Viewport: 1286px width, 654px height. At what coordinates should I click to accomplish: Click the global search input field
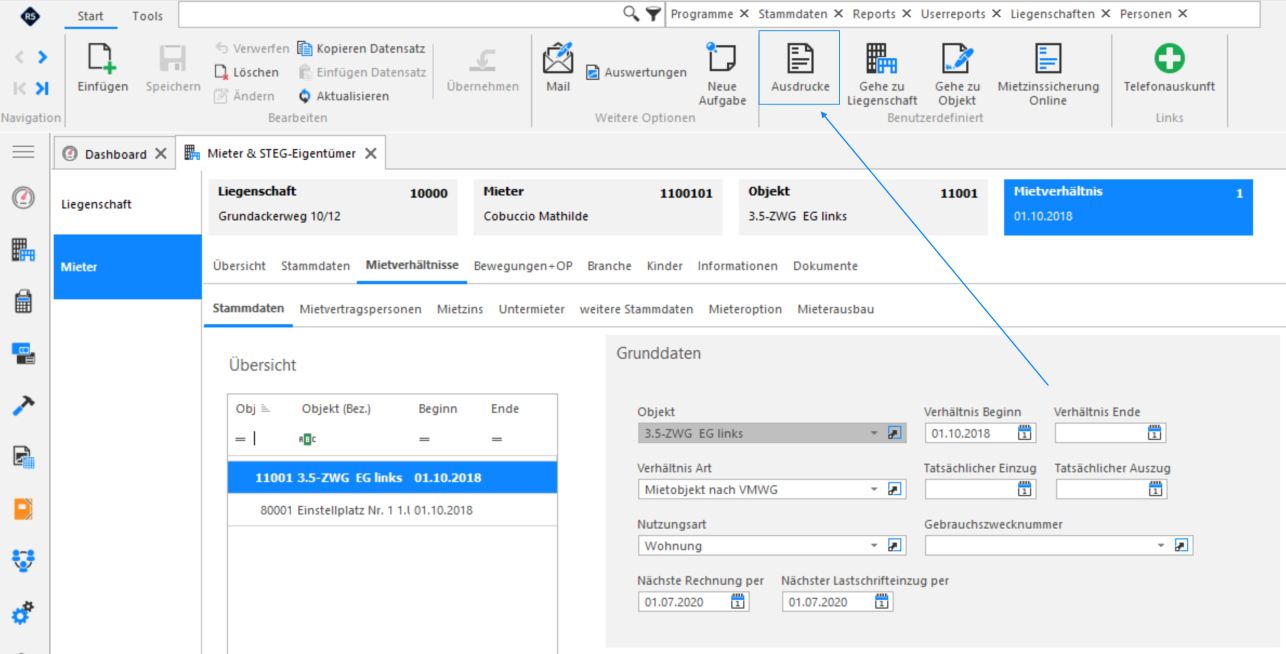pyautogui.click(x=400, y=14)
